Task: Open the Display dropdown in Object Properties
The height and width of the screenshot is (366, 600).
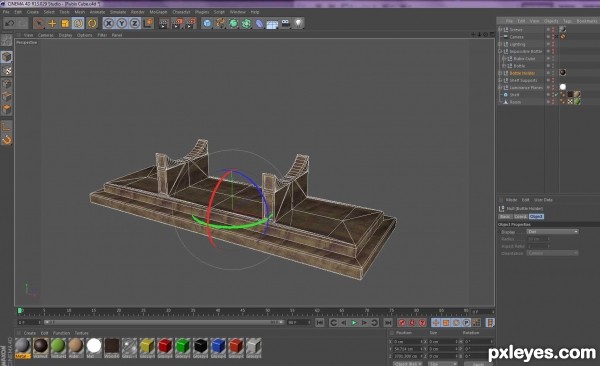Action: tap(553, 232)
